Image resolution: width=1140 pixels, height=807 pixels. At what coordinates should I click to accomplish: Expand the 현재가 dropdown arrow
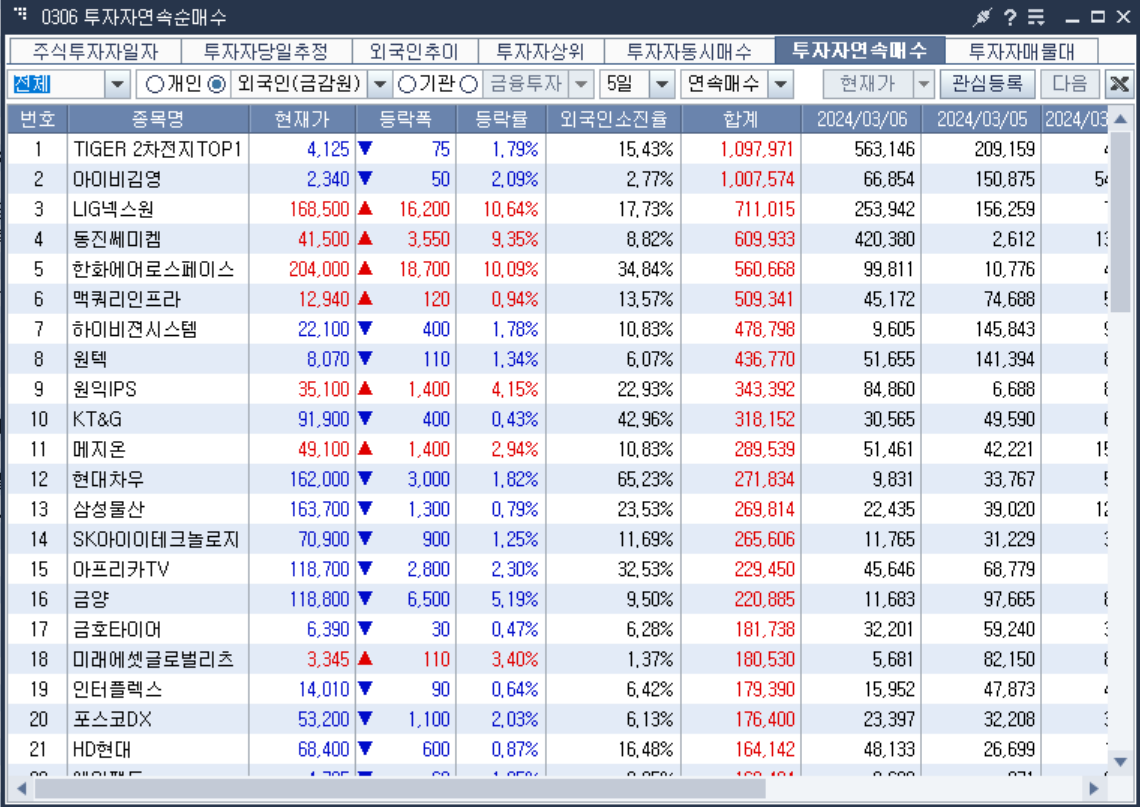[923, 84]
